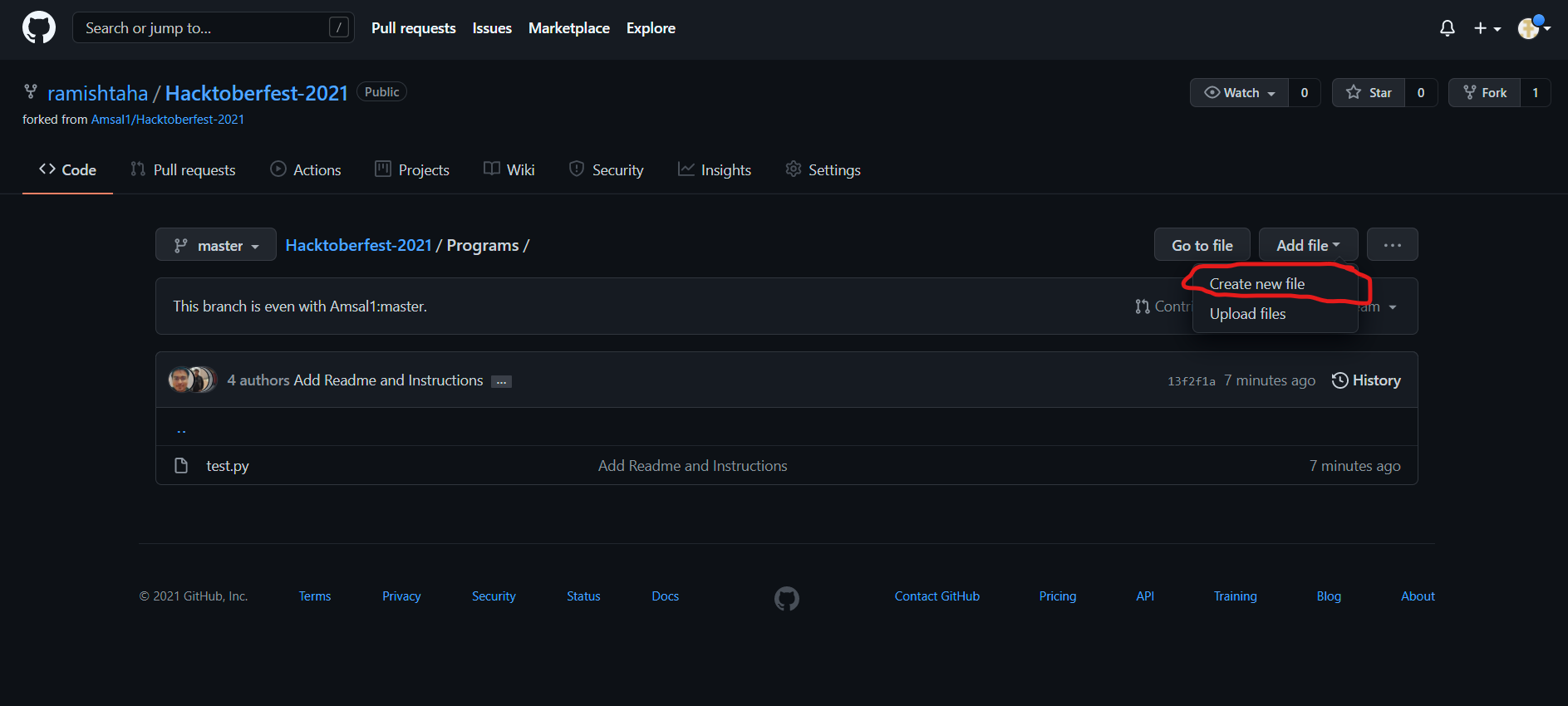Click the test.py file icon
1568x706 pixels.
tap(181, 466)
